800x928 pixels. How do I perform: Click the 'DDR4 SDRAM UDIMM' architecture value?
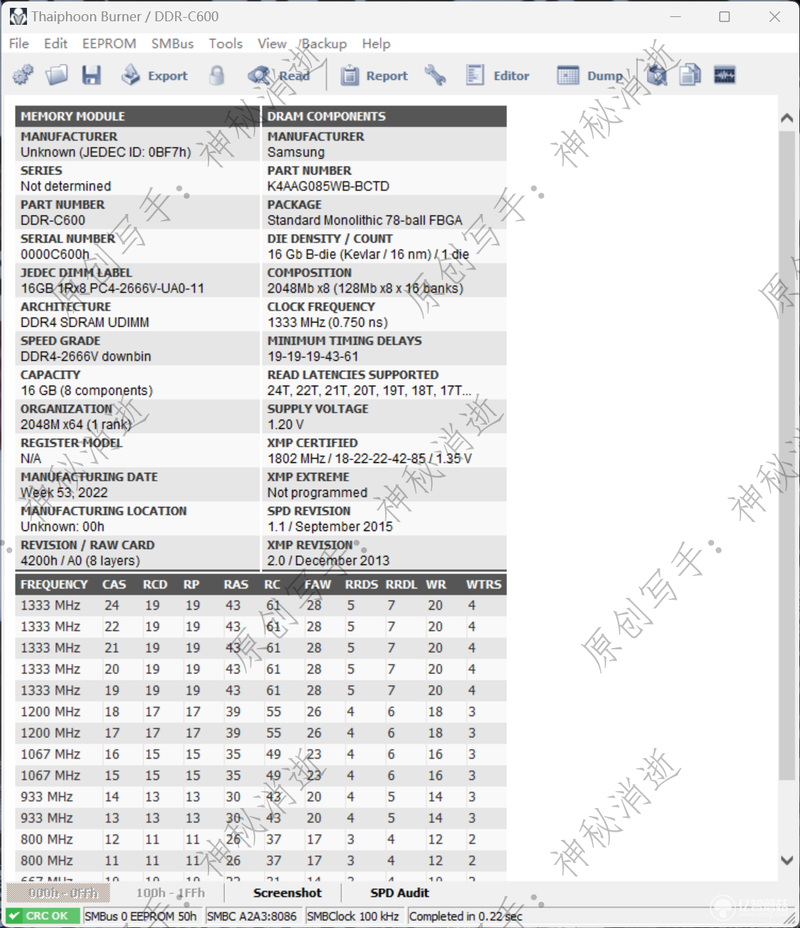click(x=85, y=322)
